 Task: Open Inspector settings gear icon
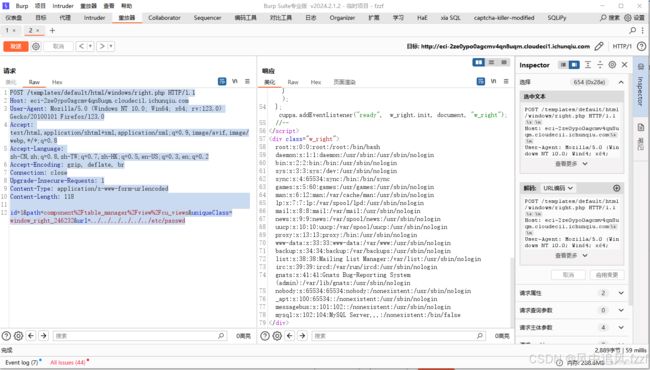(x=612, y=65)
